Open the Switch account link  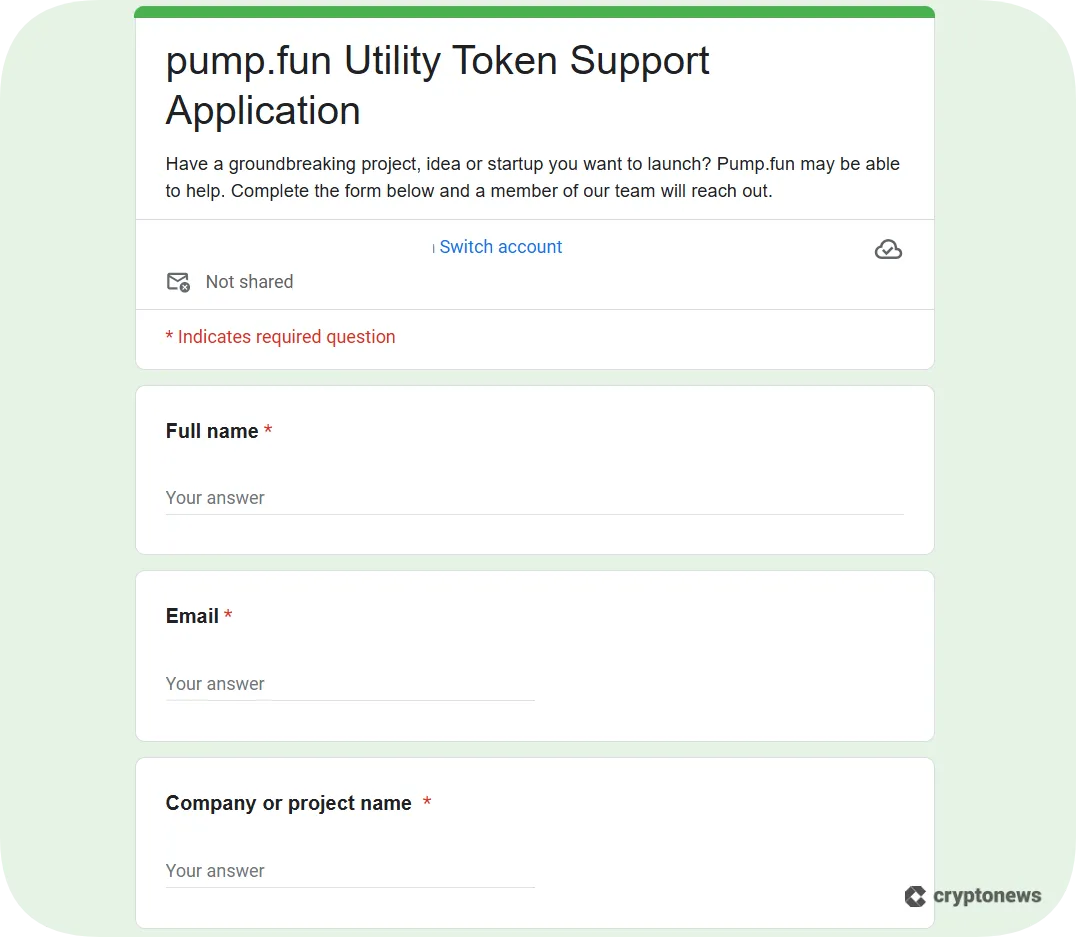point(500,247)
